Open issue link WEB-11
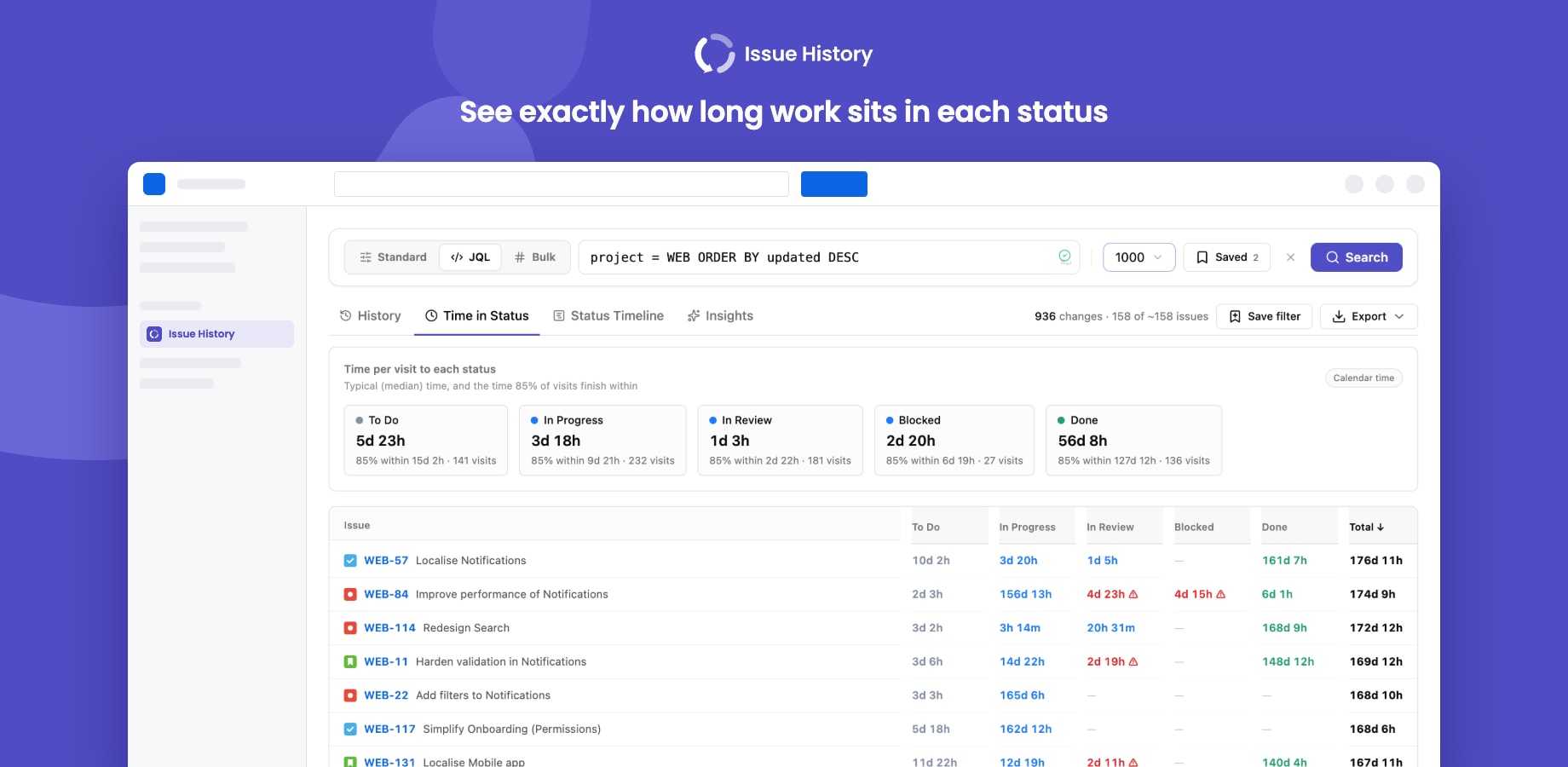 (x=386, y=661)
